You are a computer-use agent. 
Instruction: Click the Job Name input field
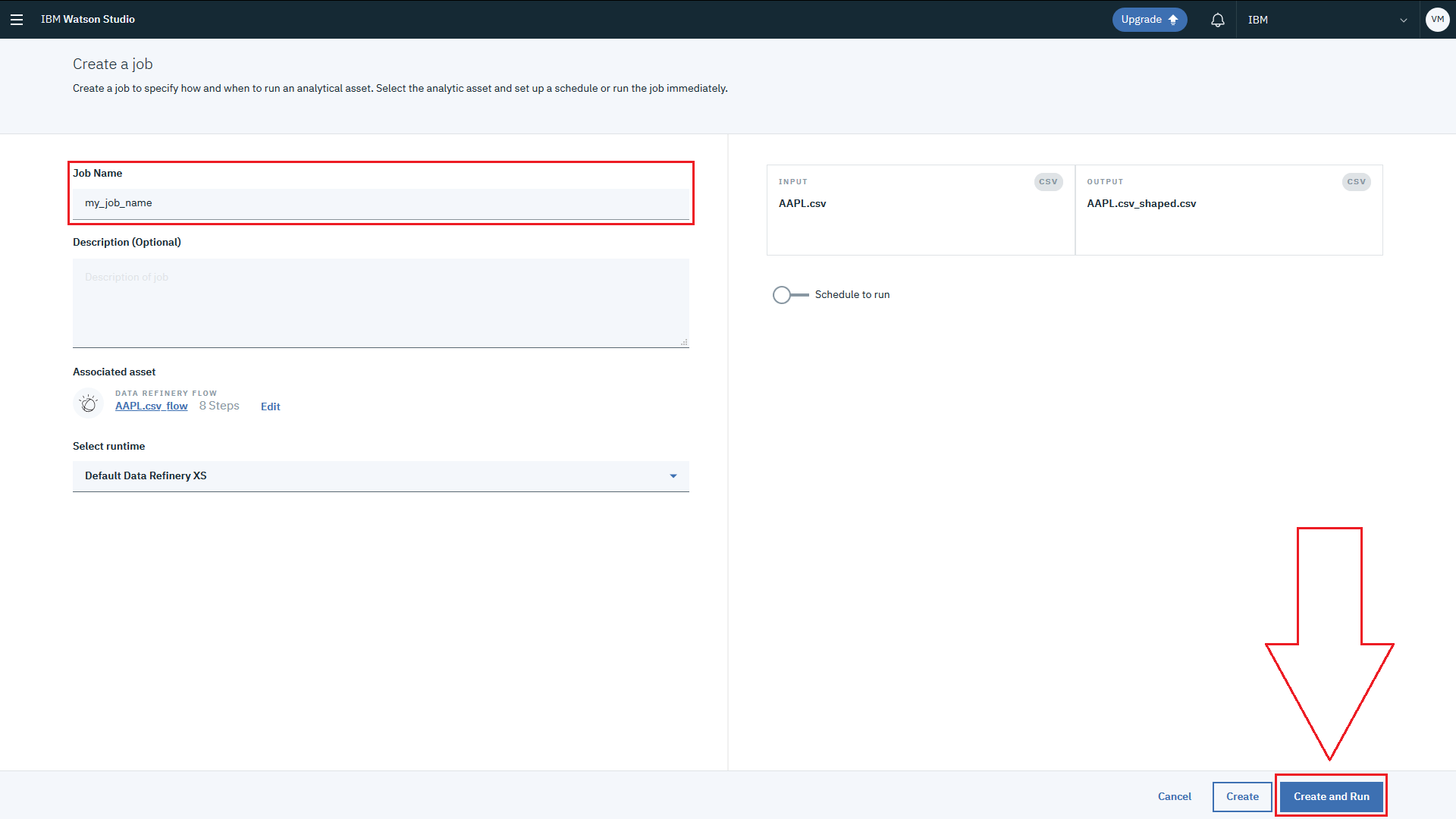pyautogui.click(x=379, y=203)
